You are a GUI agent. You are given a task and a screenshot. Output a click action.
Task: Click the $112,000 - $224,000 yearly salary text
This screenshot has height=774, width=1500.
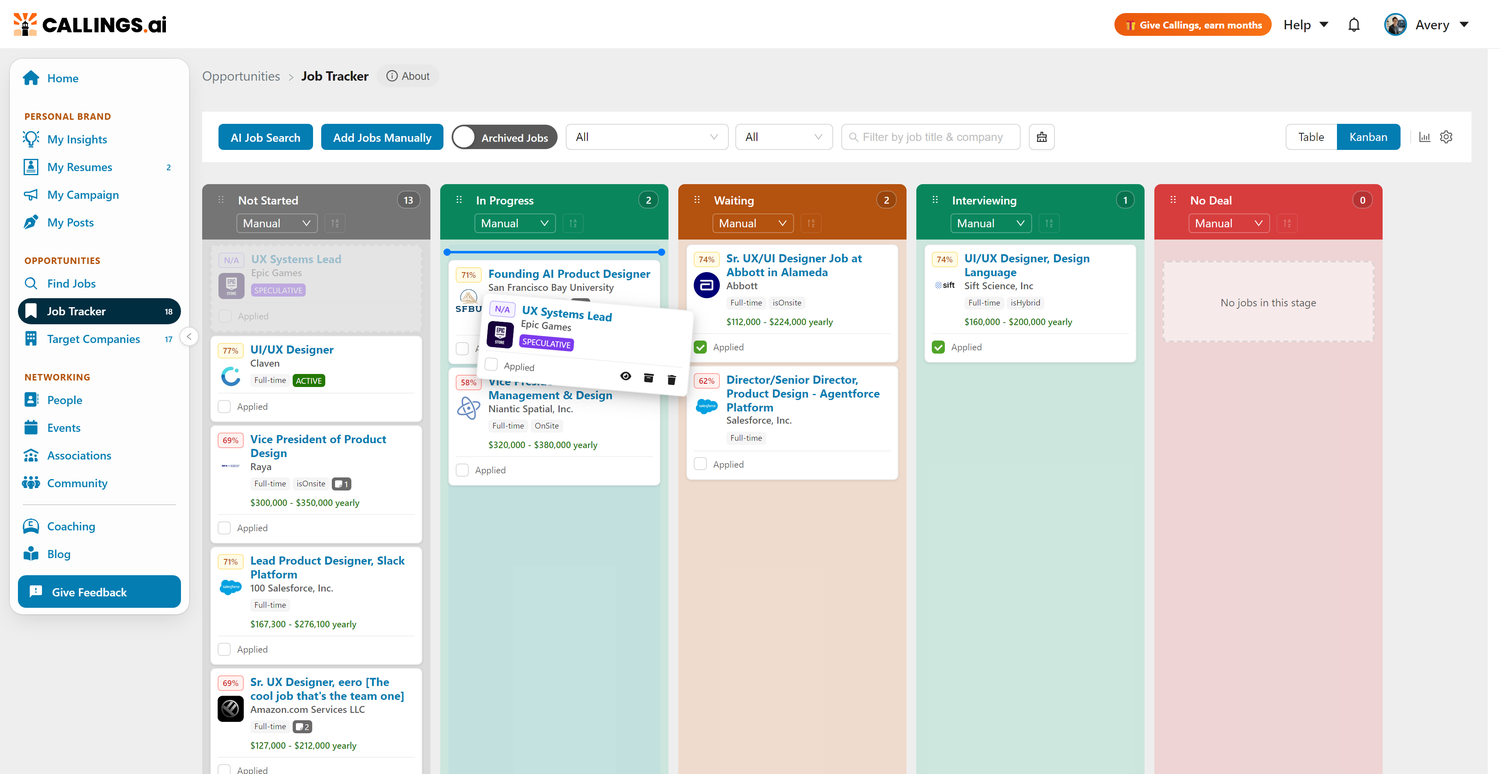[779, 322]
